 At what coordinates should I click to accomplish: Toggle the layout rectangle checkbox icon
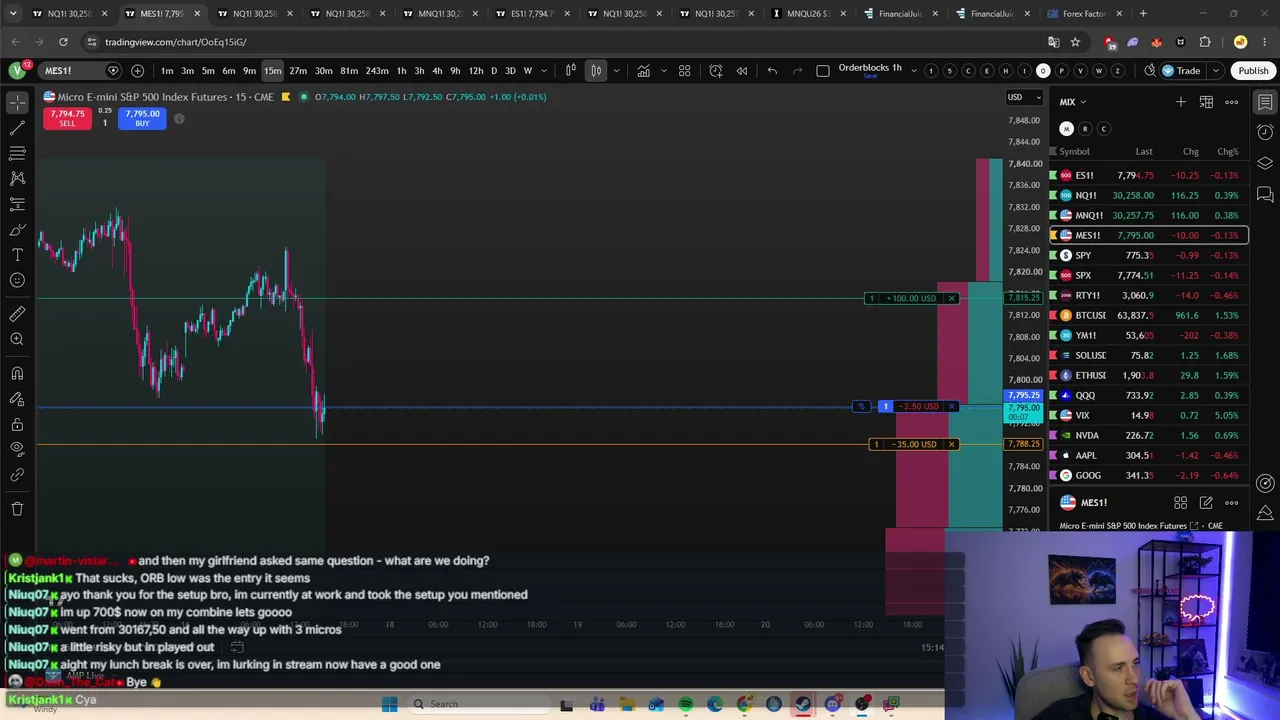823,71
